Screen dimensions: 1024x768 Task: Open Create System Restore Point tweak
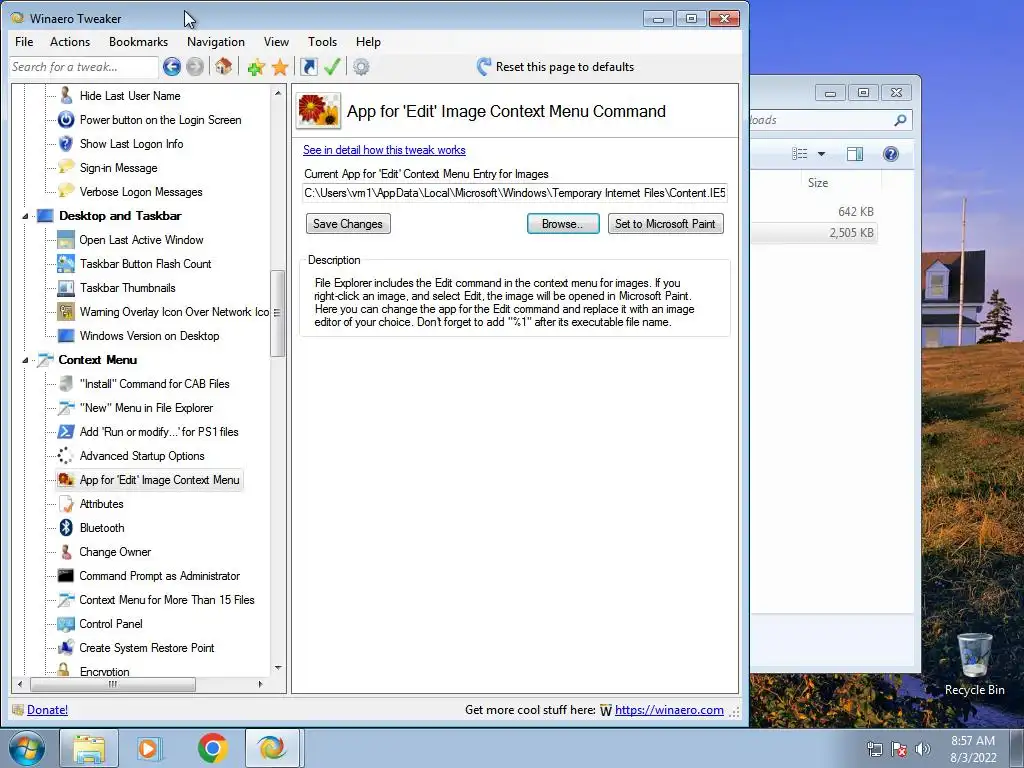pyautogui.click(x=147, y=648)
